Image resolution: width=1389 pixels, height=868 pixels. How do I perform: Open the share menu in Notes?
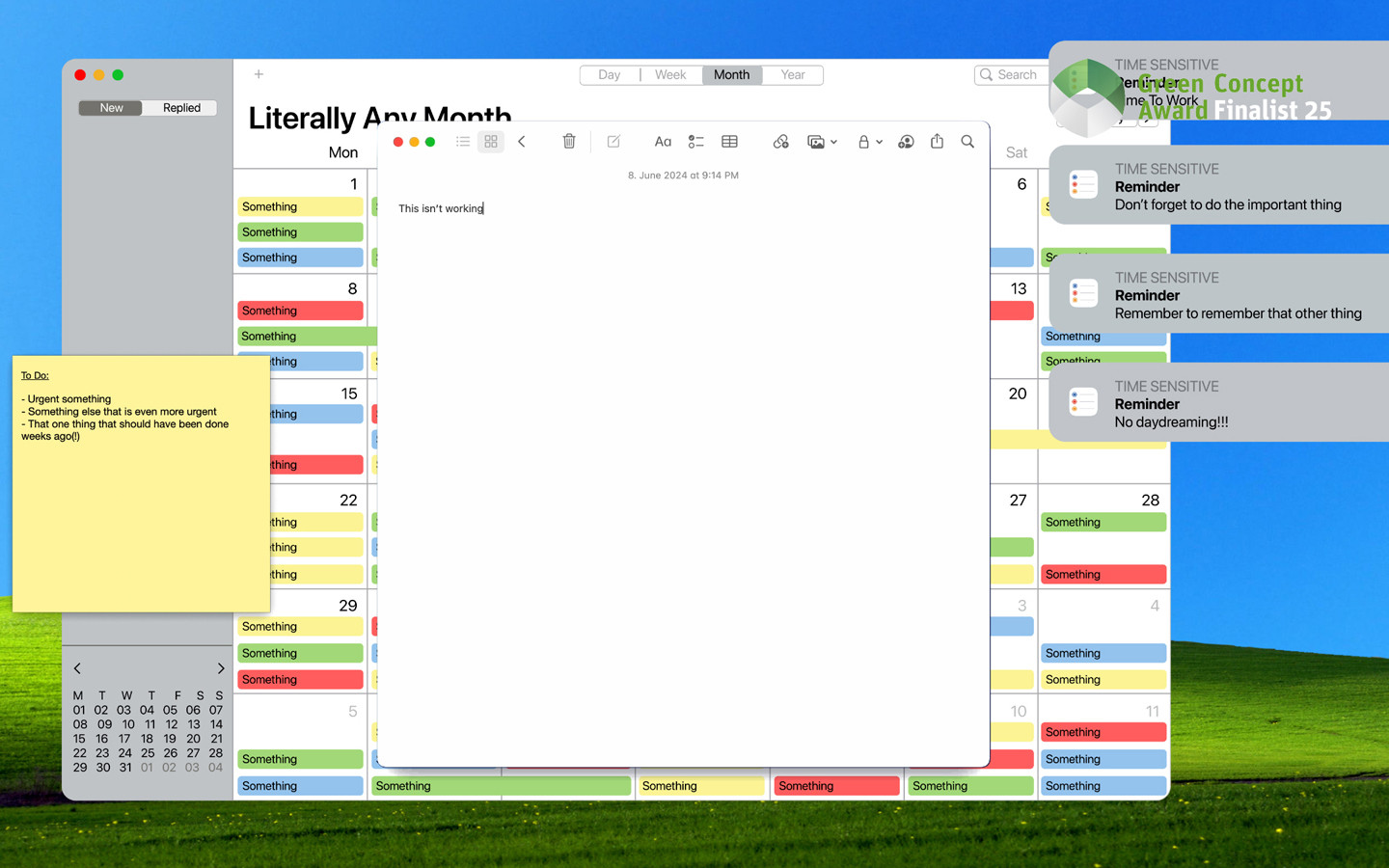[x=937, y=142]
